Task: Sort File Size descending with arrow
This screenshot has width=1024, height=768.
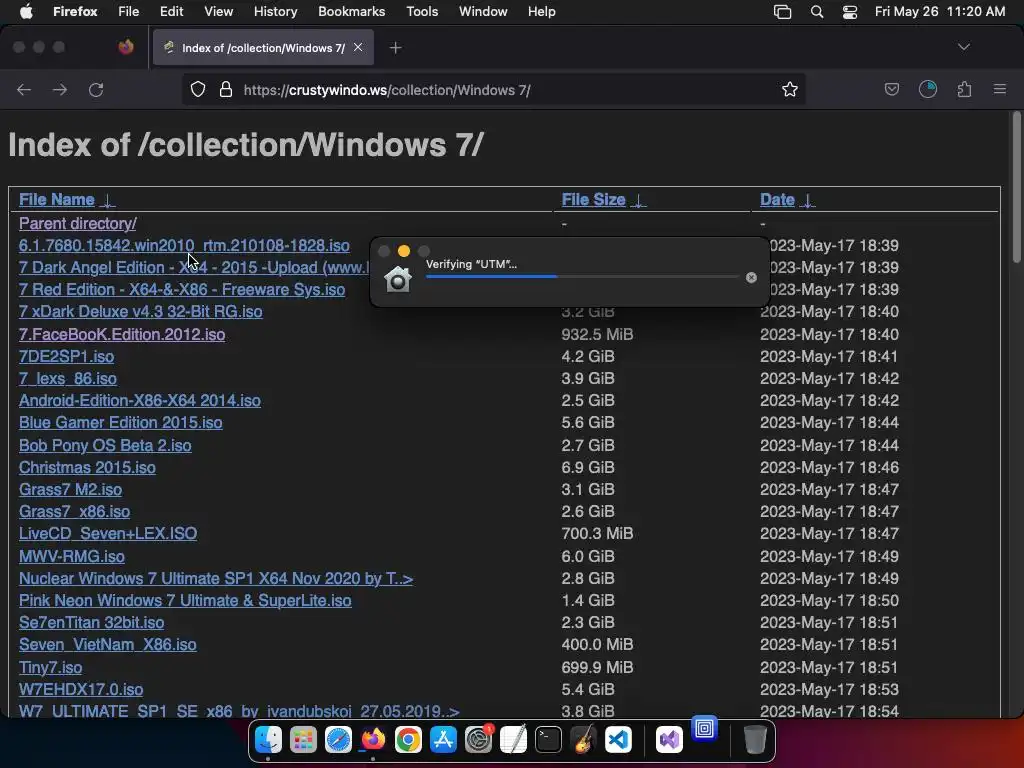Action: point(639,200)
